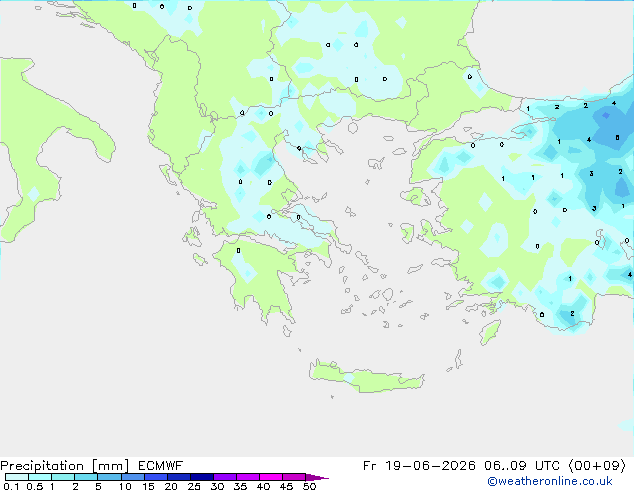Click the legend label '10'

(x=125, y=486)
